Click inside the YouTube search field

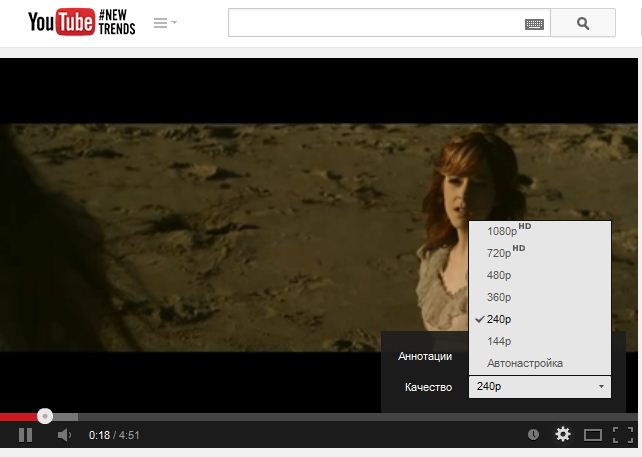(375, 23)
